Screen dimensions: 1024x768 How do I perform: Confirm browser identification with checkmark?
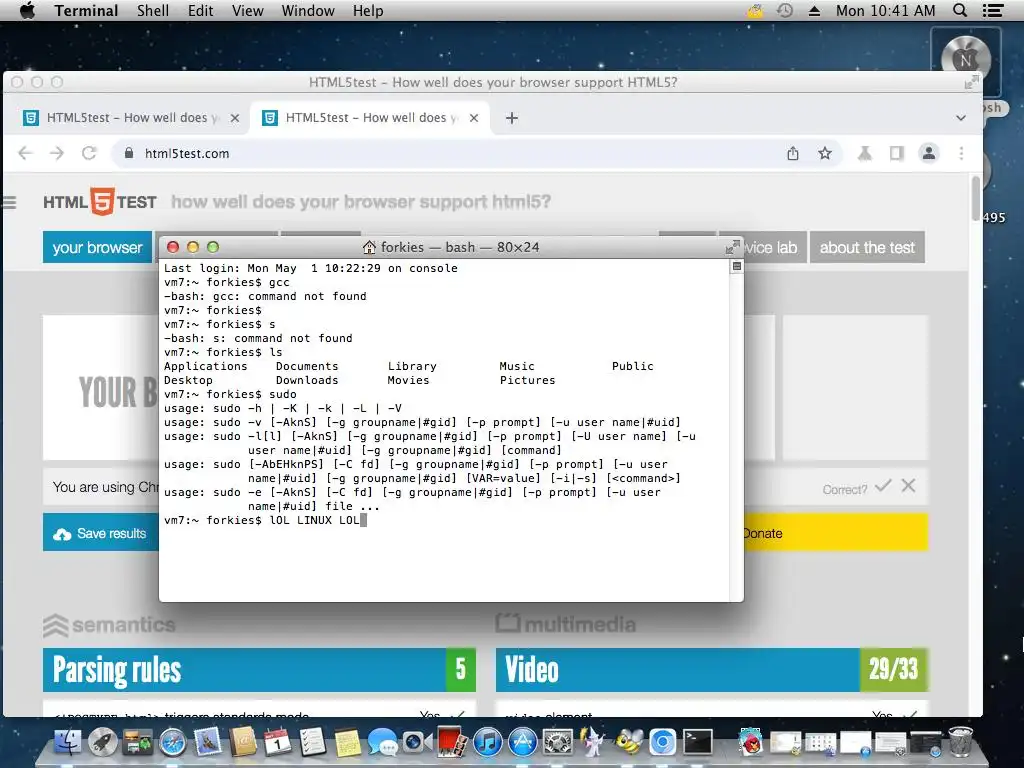point(883,486)
